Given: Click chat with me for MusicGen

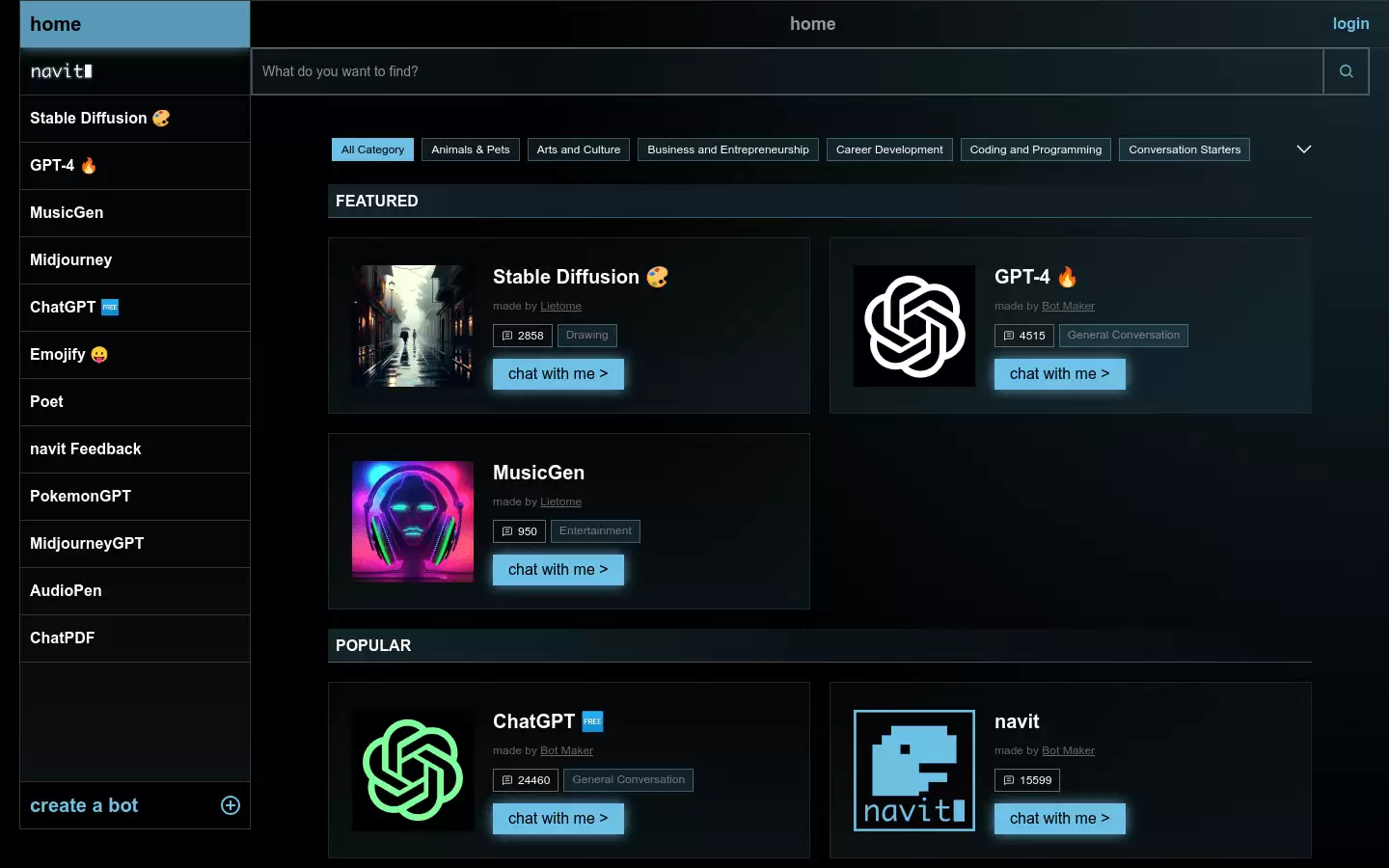Looking at the screenshot, I should 558,570.
